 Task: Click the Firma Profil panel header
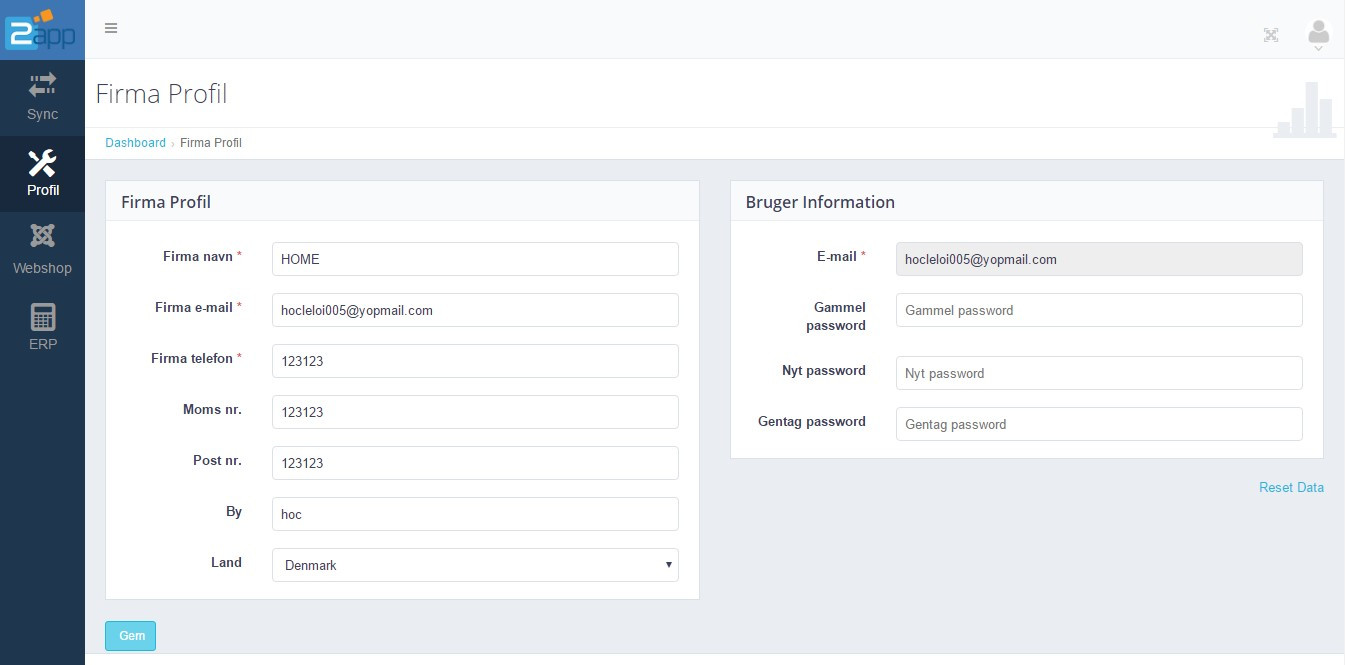(x=166, y=202)
